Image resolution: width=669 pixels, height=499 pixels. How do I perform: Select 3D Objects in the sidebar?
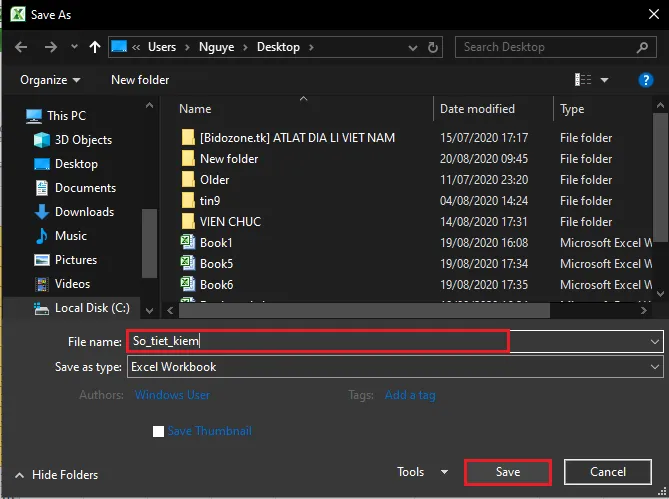[84, 140]
